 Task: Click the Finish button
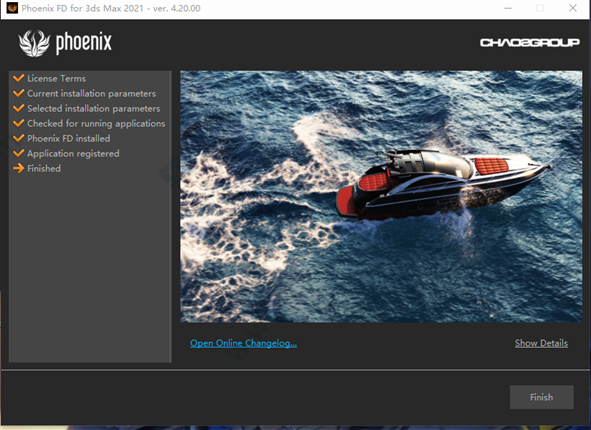point(542,397)
